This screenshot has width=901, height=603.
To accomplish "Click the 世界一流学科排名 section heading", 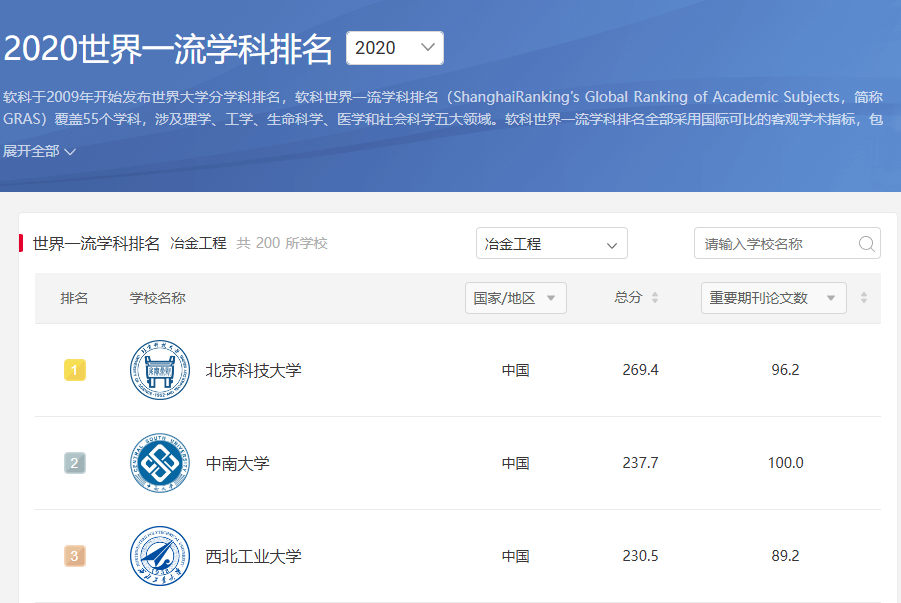I will point(96,243).
